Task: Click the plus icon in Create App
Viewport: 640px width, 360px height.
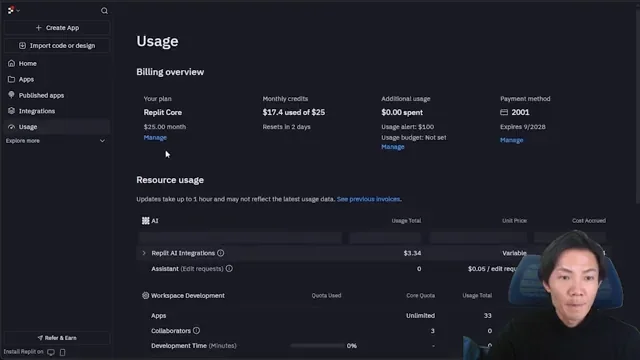Action: click(38, 28)
